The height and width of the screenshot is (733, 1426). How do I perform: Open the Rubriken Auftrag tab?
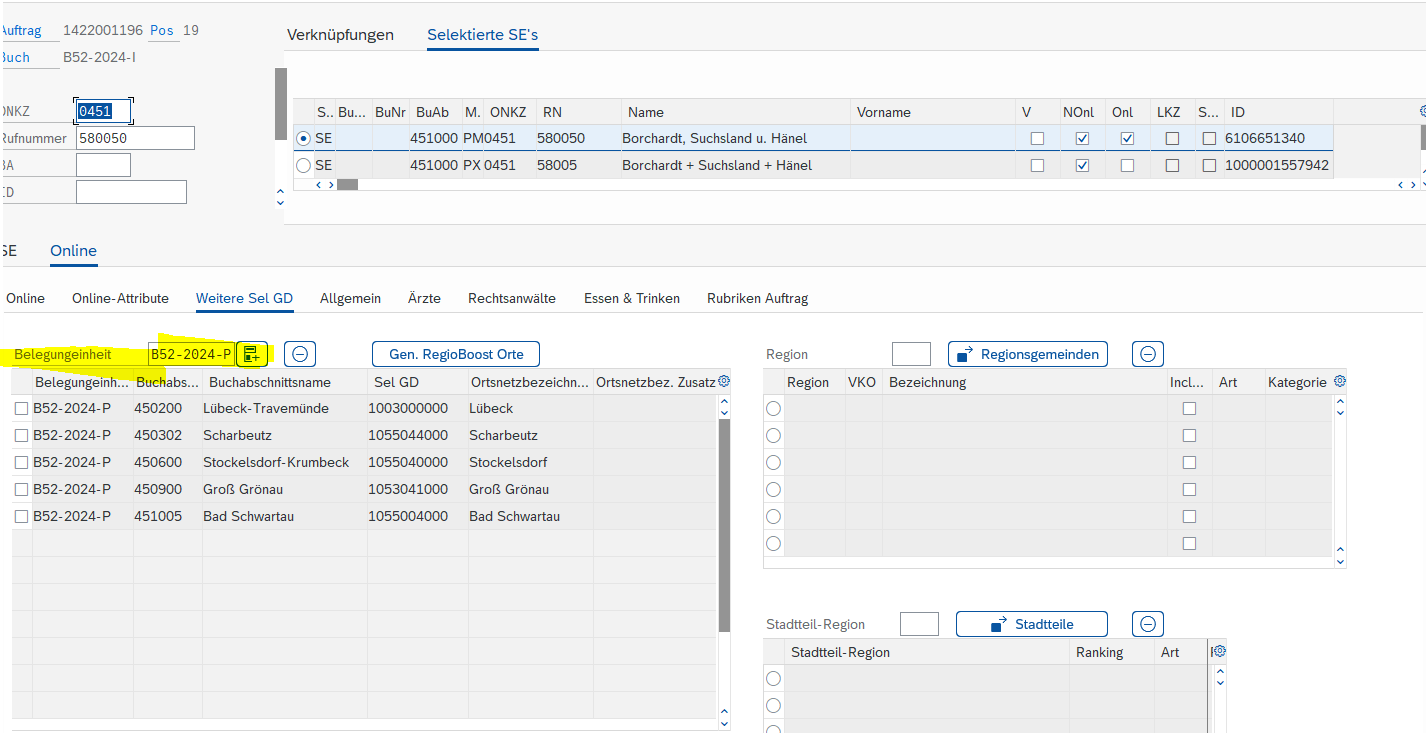tap(757, 298)
